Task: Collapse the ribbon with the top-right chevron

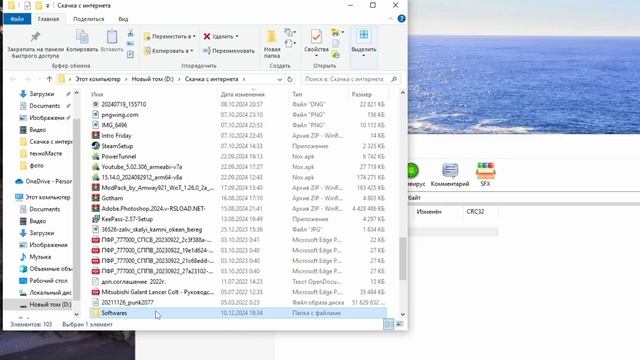Action: (x=391, y=19)
